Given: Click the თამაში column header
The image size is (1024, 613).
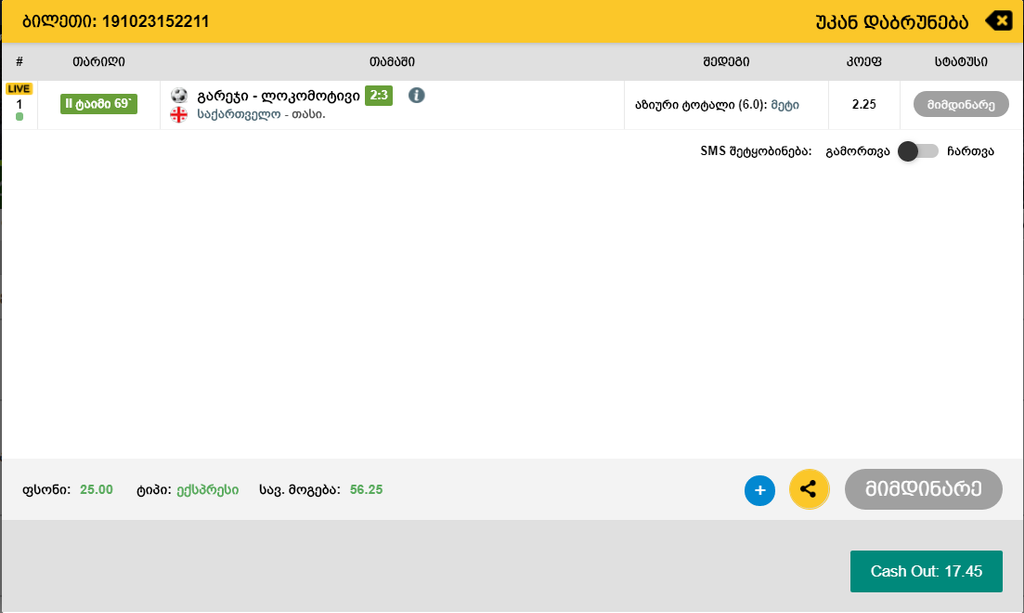Looking at the screenshot, I should coord(392,61).
